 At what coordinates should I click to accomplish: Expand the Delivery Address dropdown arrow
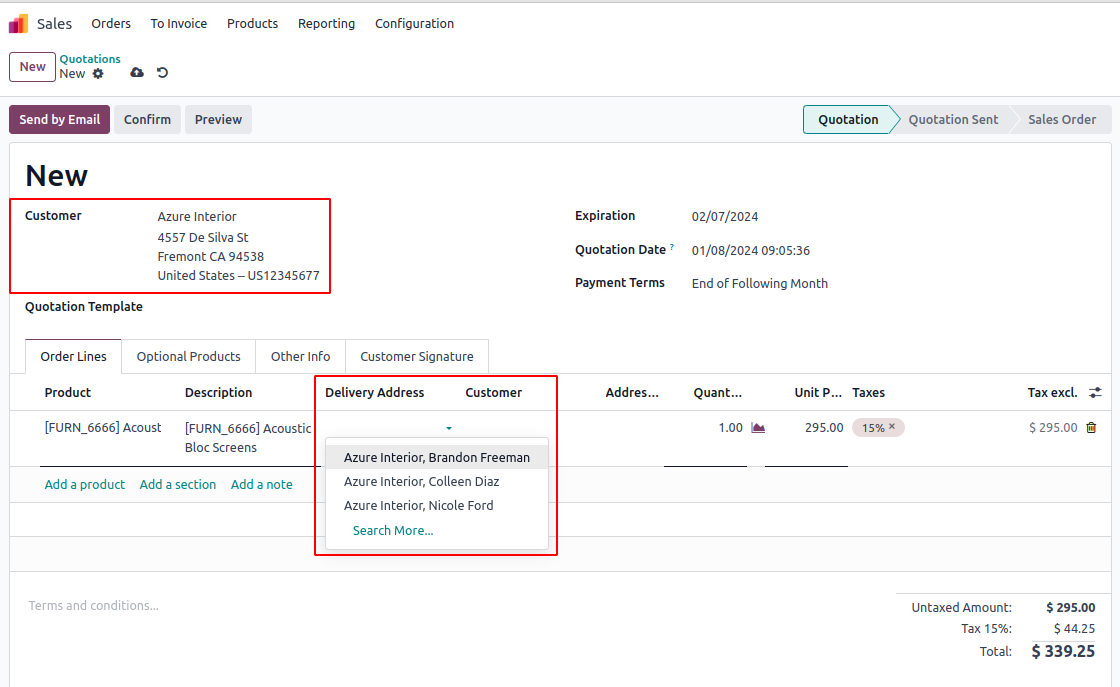pyautogui.click(x=449, y=428)
